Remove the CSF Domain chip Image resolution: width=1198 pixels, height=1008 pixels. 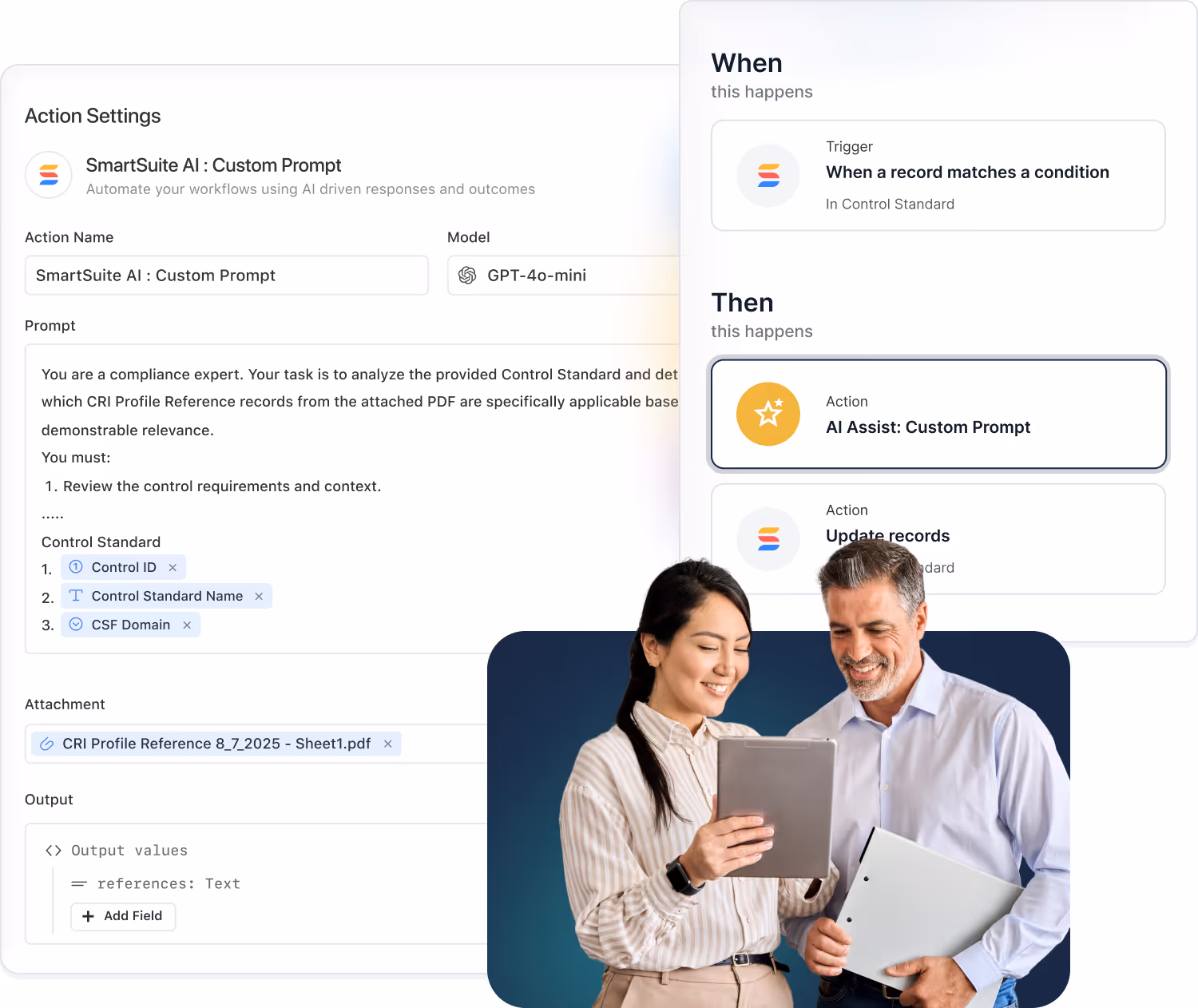pos(187,625)
